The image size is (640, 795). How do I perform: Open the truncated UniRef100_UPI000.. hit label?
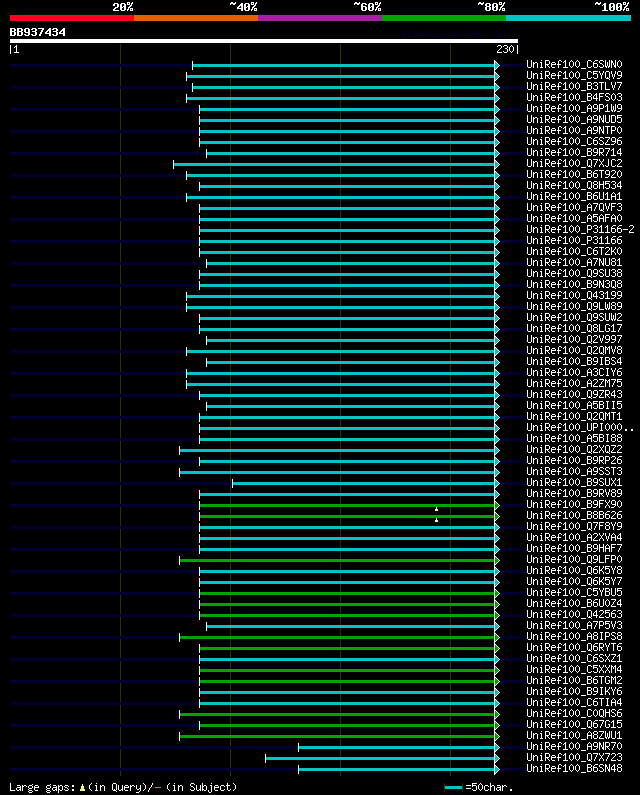580,427
